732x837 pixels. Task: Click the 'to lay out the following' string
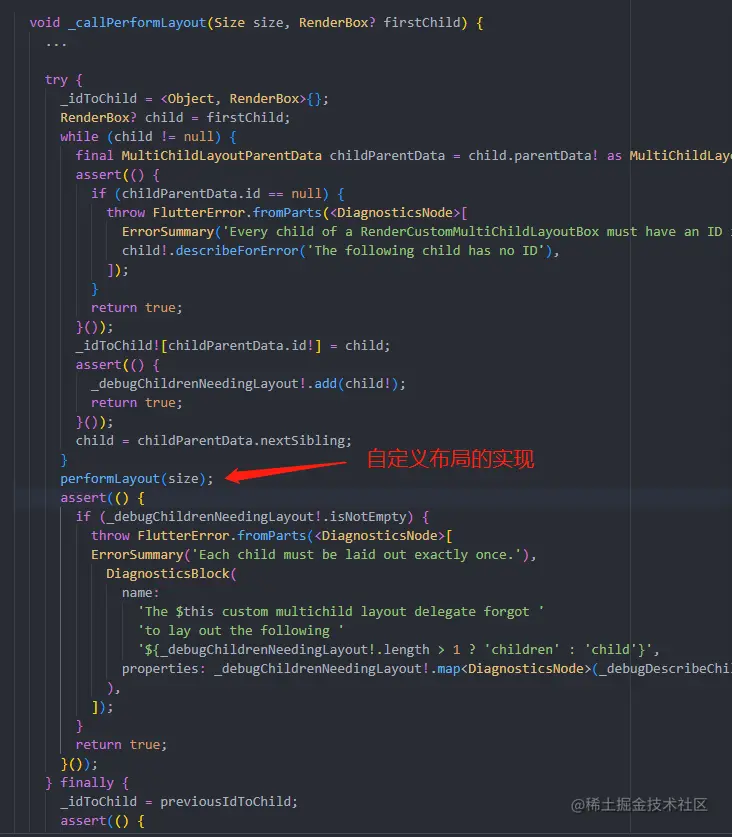click(x=241, y=631)
